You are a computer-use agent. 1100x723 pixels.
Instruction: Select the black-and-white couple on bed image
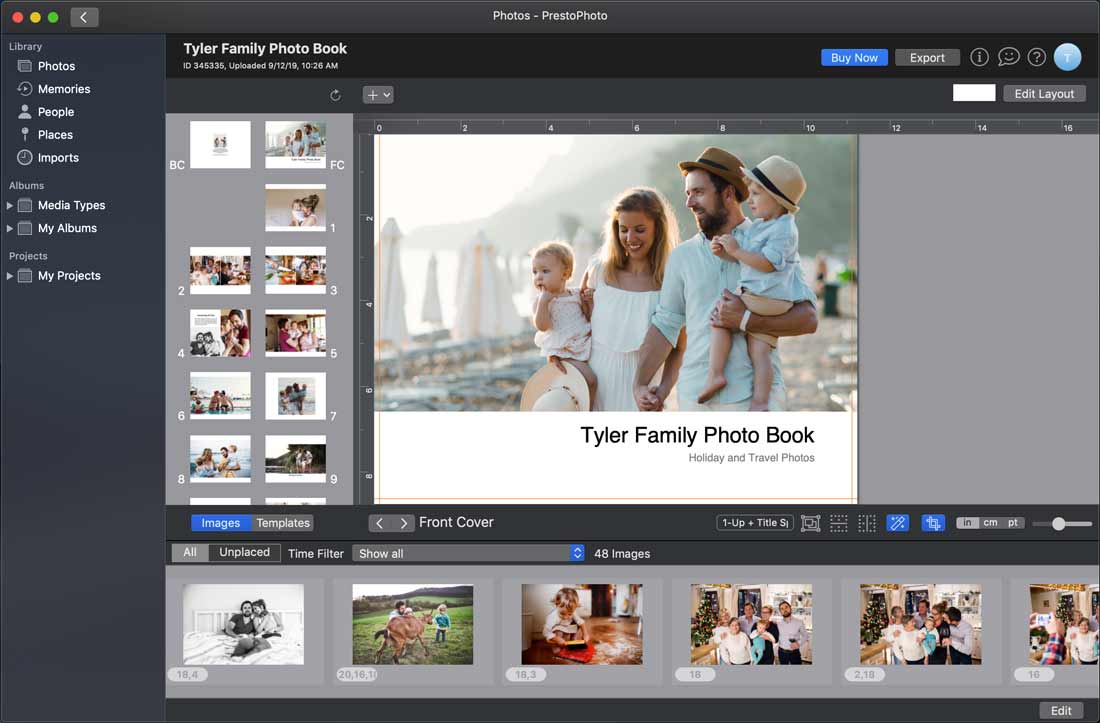(243, 624)
